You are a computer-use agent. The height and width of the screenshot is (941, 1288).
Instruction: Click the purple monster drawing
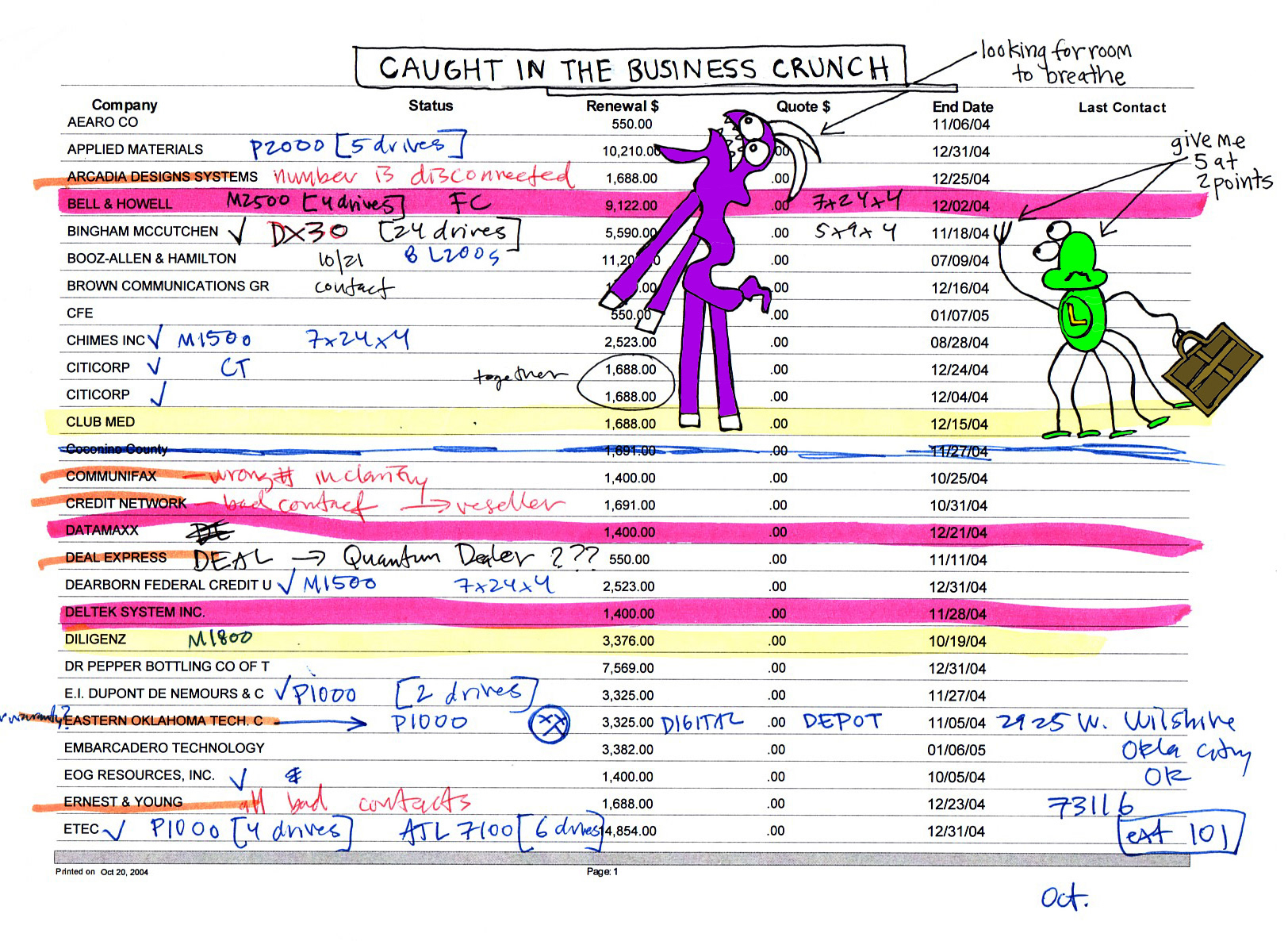[x=710, y=270]
